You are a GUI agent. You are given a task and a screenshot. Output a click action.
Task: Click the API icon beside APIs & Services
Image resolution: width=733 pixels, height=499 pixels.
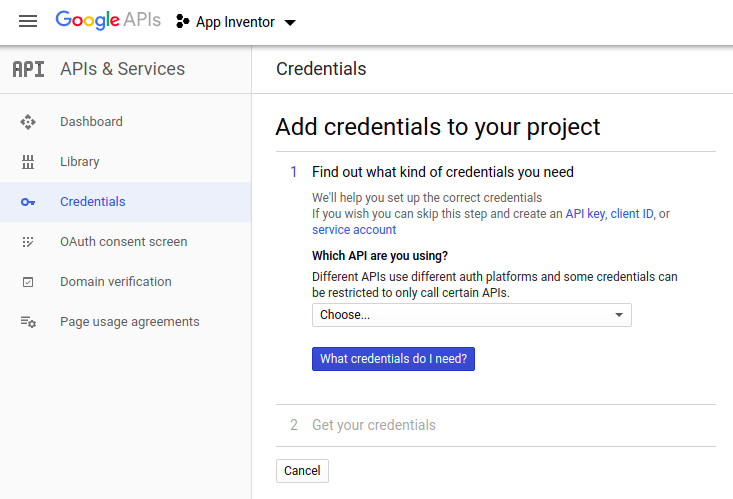pos(28,69)
